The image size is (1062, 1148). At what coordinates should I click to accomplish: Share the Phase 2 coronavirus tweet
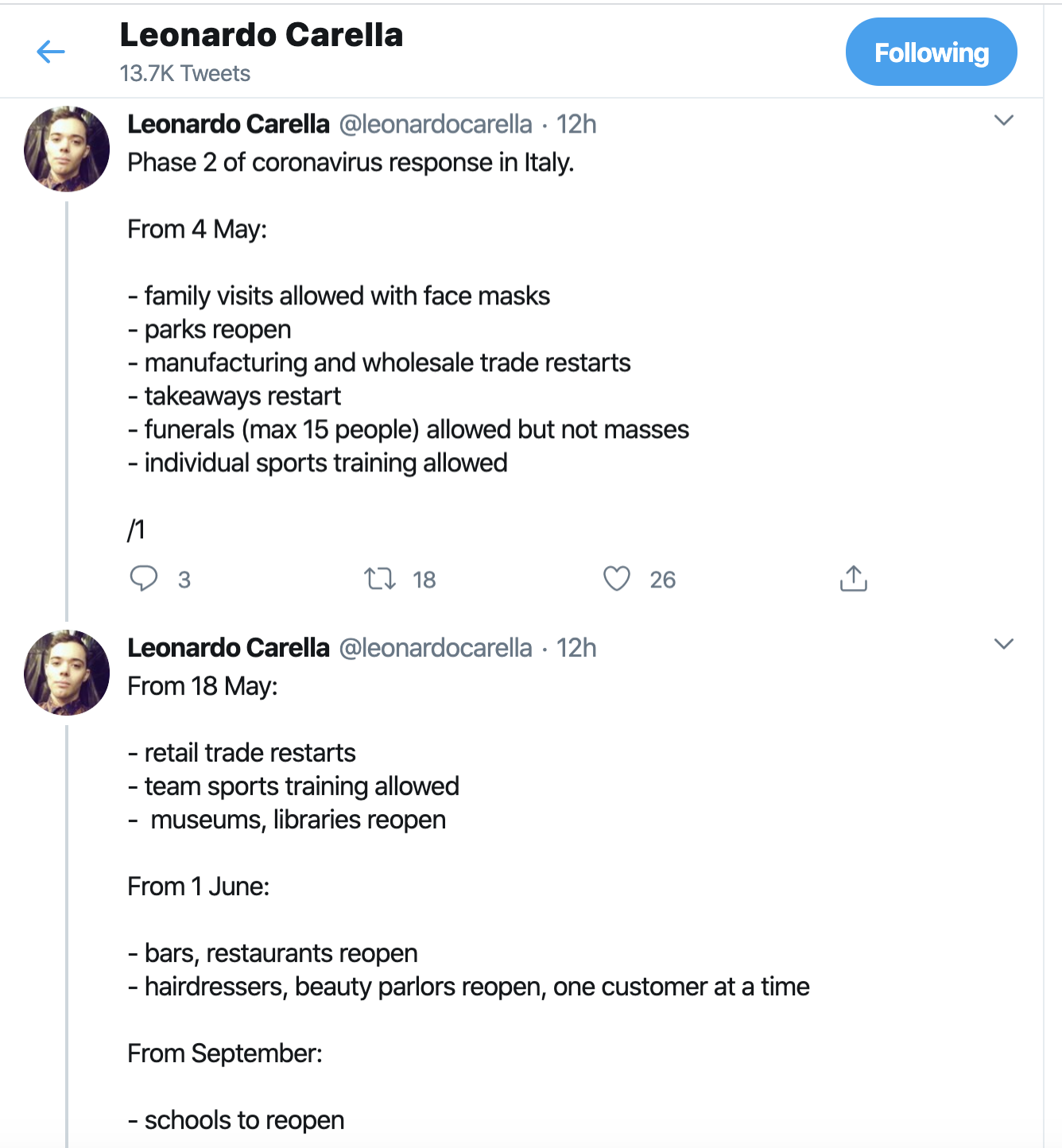[x=853, y=579]
